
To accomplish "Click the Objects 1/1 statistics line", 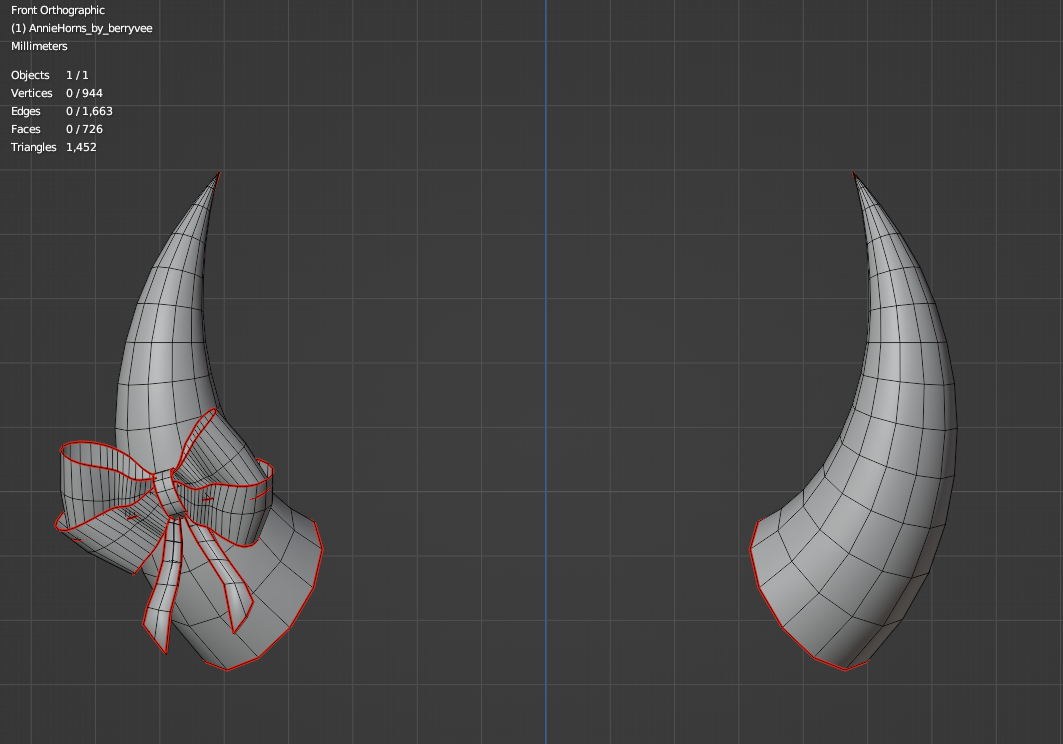I will point(48,75).
